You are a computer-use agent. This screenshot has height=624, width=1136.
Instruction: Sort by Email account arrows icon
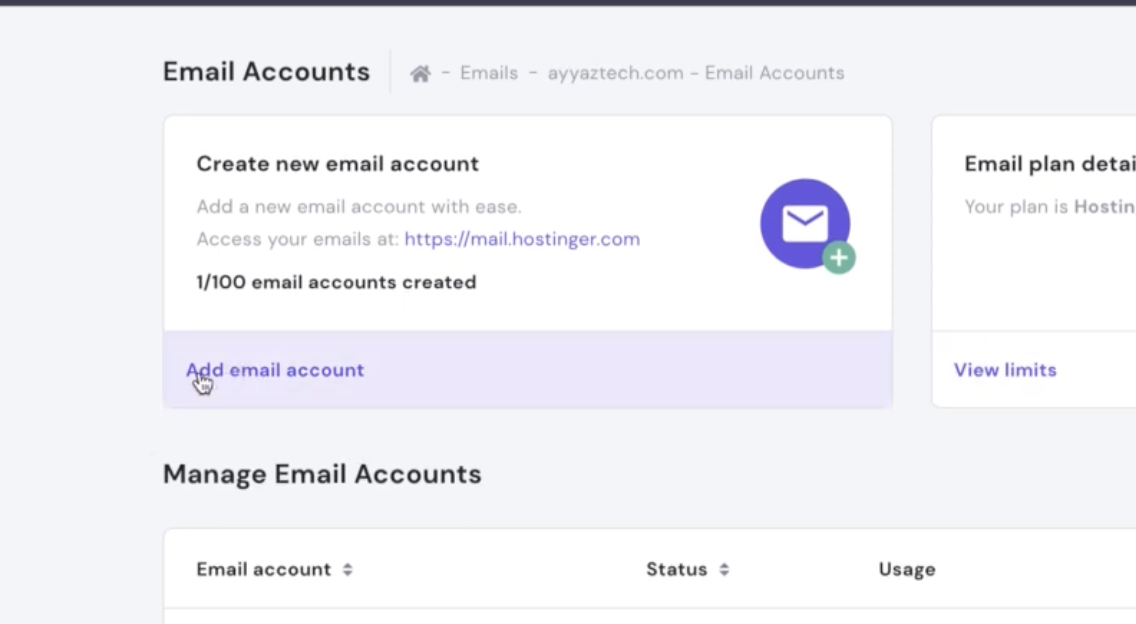(347, 570)
